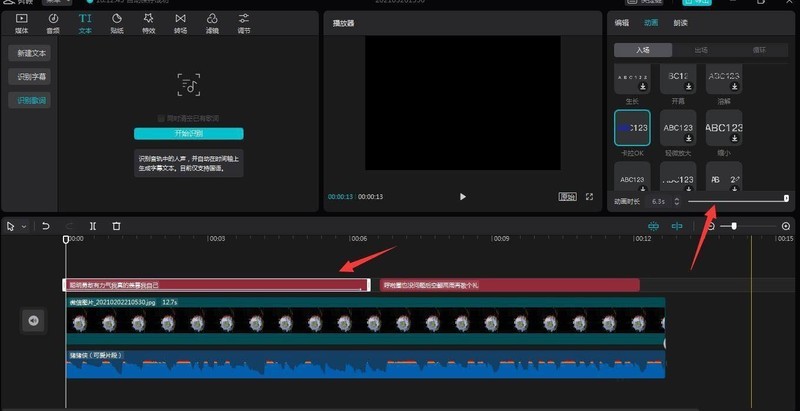This screenshot has width=800, height=411.
Task: Click the 新建文本 button
Action: (30, 53)
